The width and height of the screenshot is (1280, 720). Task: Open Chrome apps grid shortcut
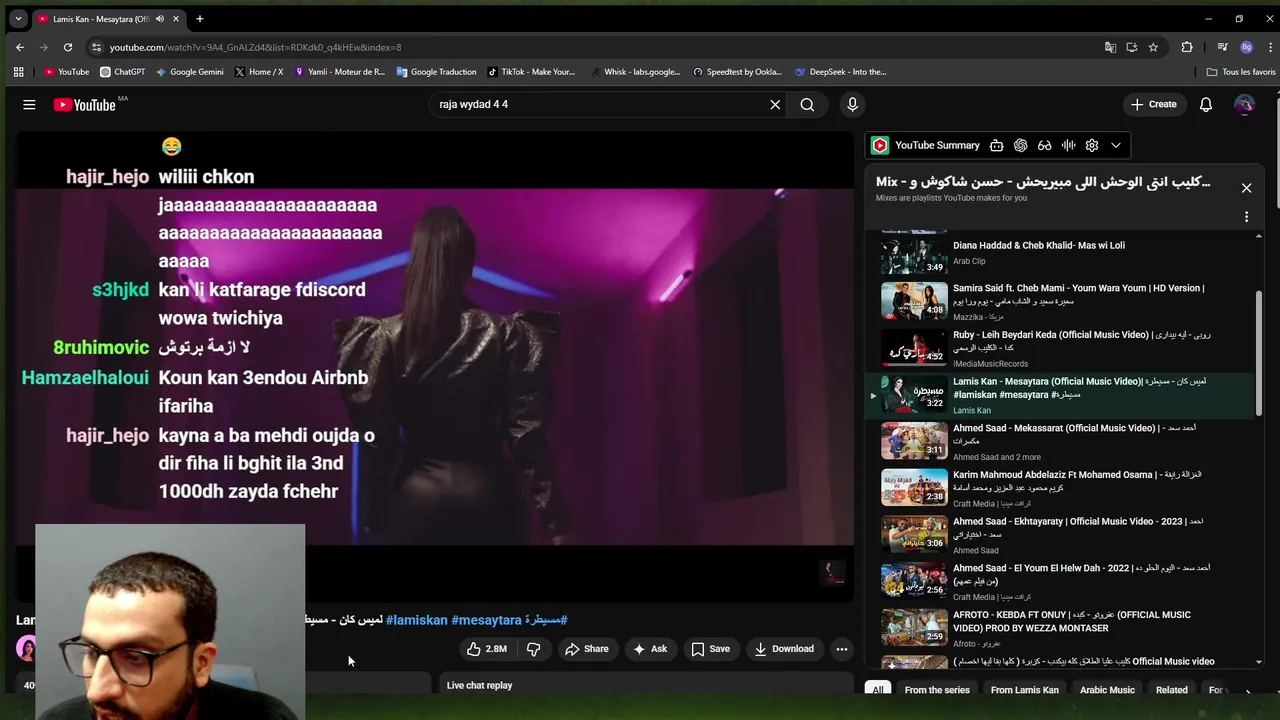(18, 72)
